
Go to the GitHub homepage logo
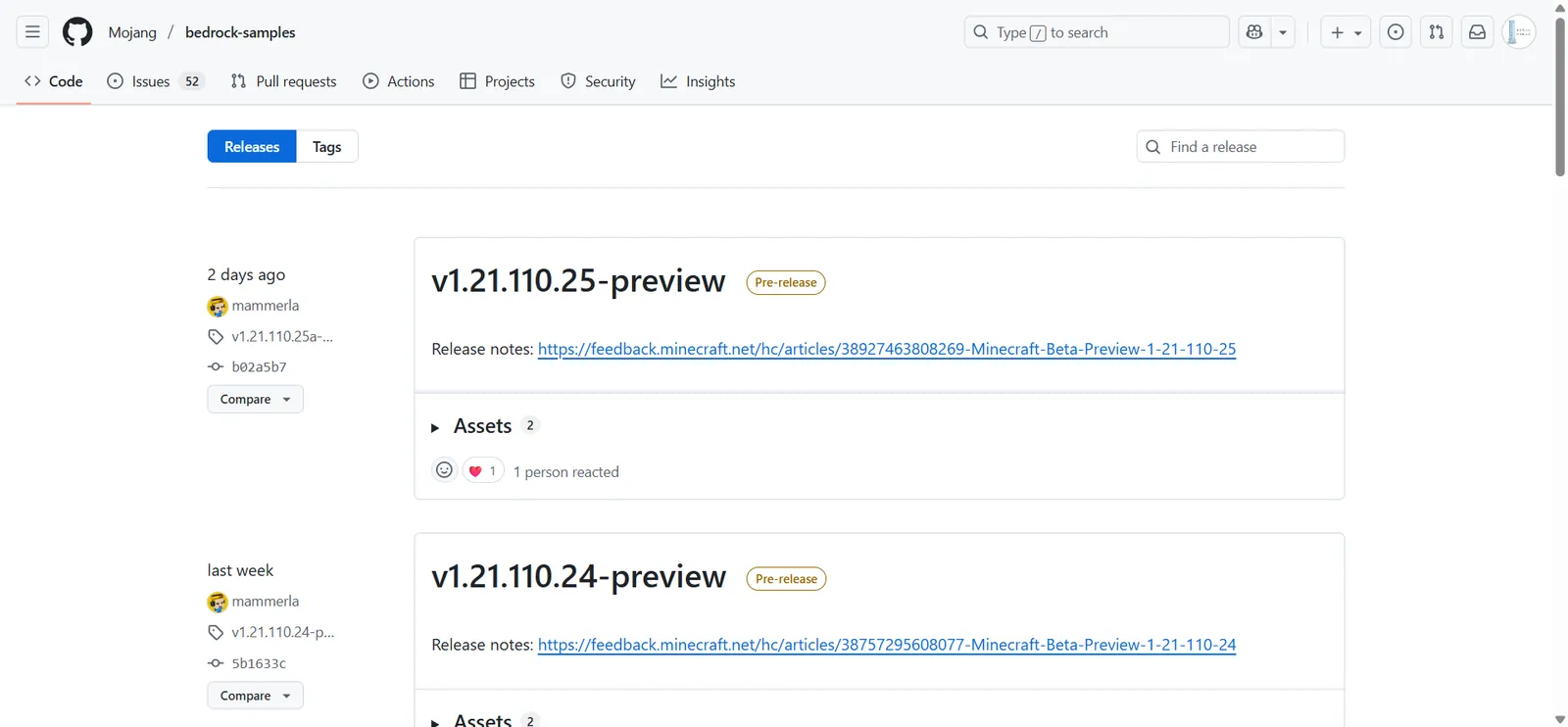[x=77, y=32]
